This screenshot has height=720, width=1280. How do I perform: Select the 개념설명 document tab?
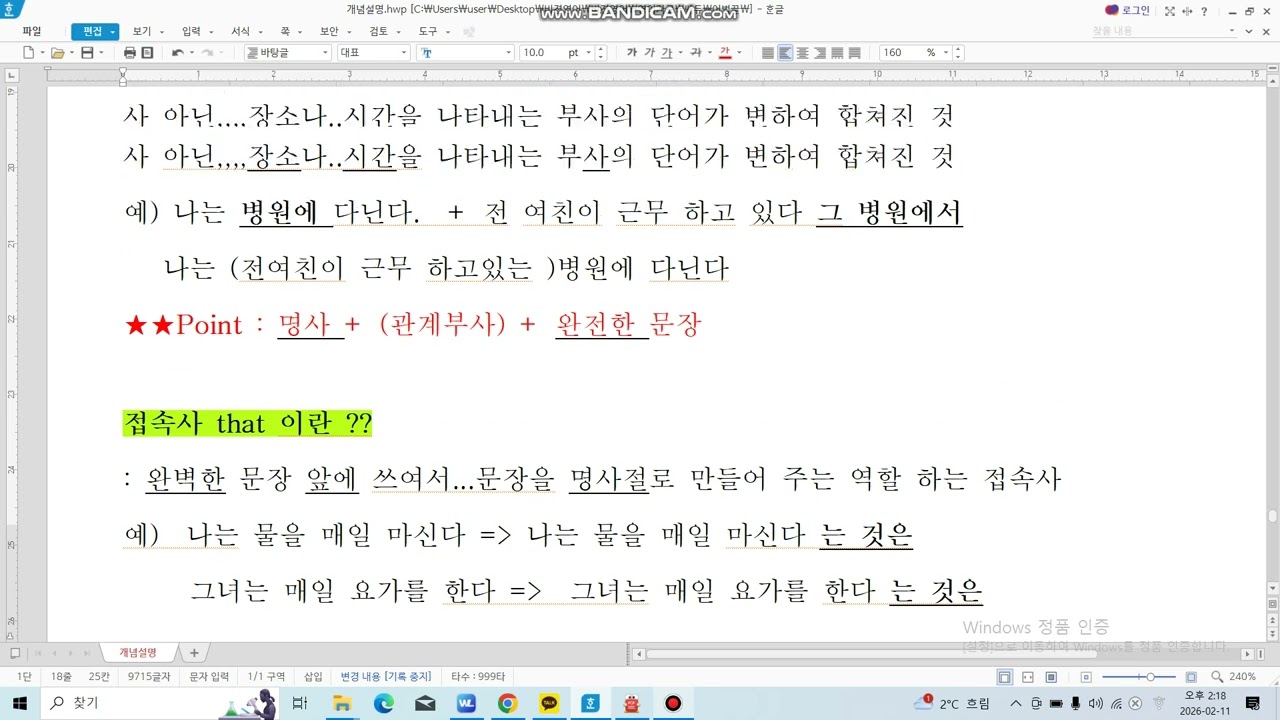click(x=138, y=652)
